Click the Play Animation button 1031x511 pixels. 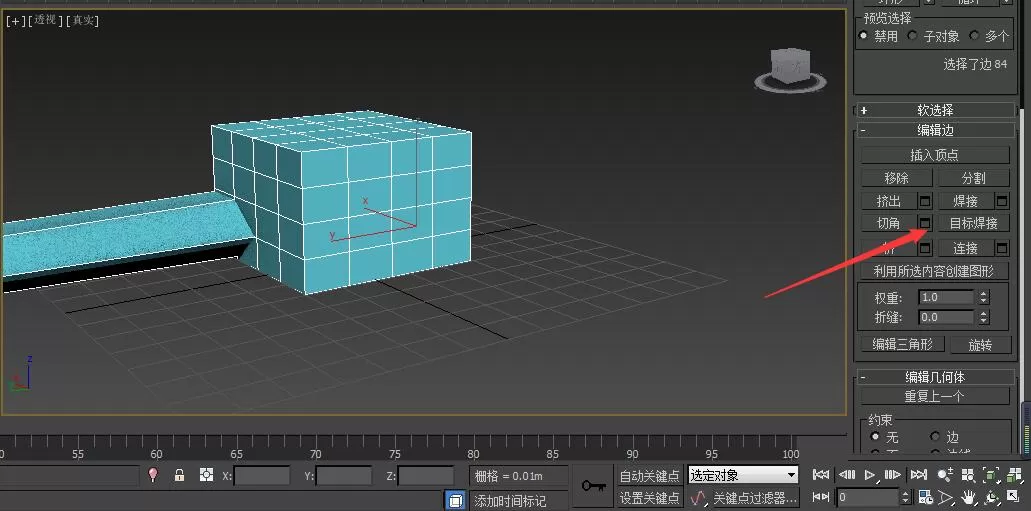870,474
